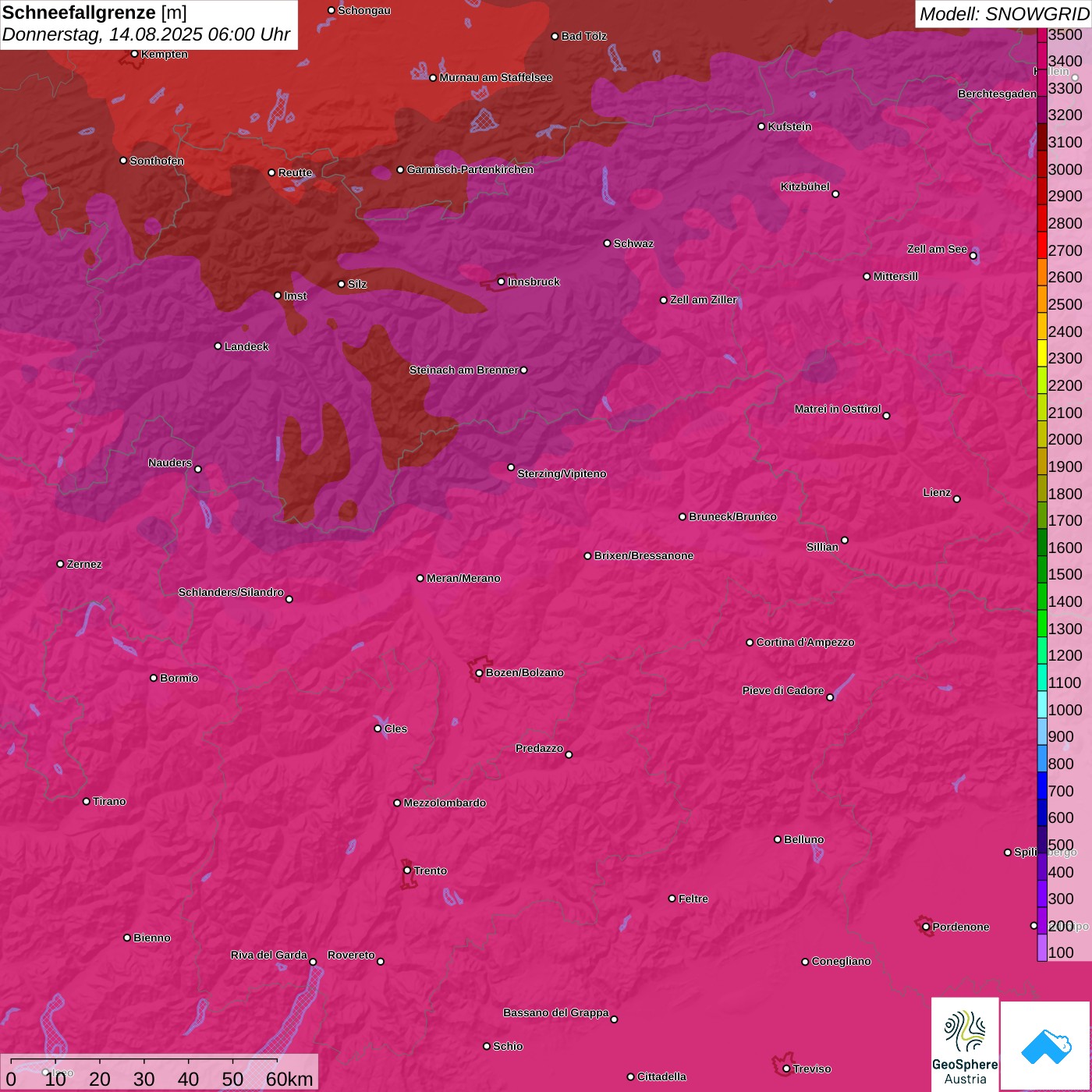Screen dimensions: 1092x1092
Task: Click the 'Predazzo' label
Action: [539, 748]
